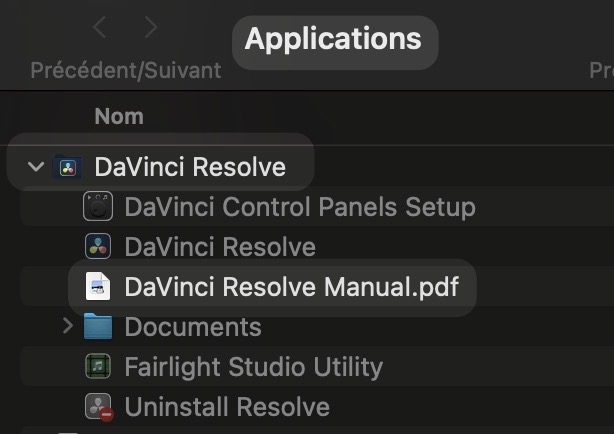
Task: Click the Applications window title
Action: (333, 40)
